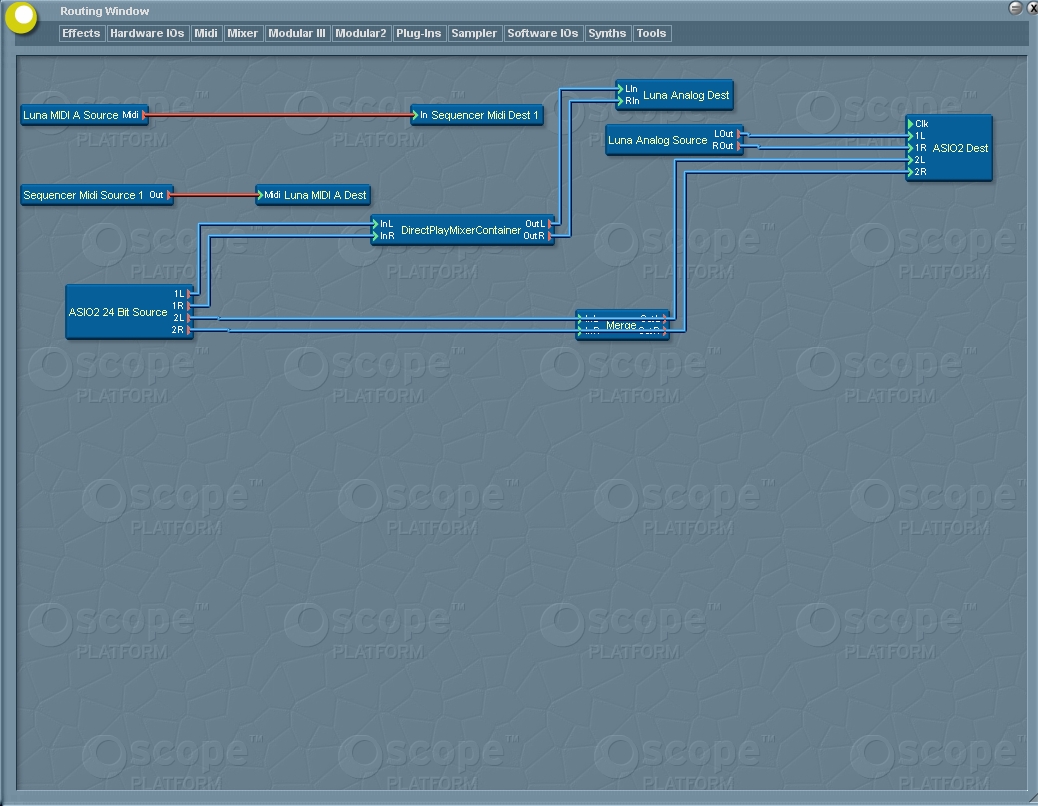Click the 2R input port of ASIO2 Dest
Viewport: 1038px width, 806px height.
(911, 171)
